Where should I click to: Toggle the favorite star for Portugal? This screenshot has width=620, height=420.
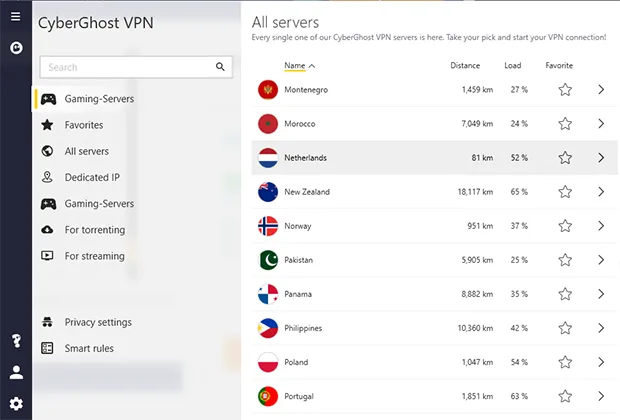pyautogui.click(x=565, y=396)
